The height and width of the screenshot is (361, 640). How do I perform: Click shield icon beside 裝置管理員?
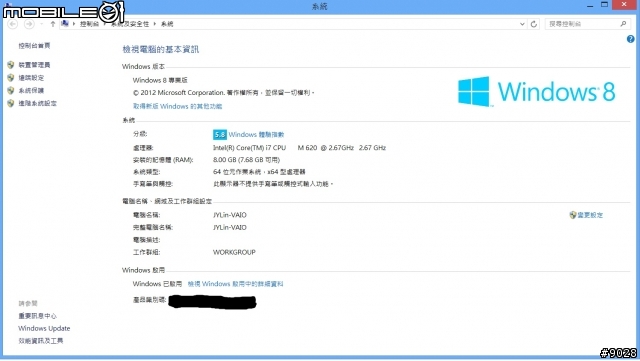pyautogui.click(x=11, y=65)
